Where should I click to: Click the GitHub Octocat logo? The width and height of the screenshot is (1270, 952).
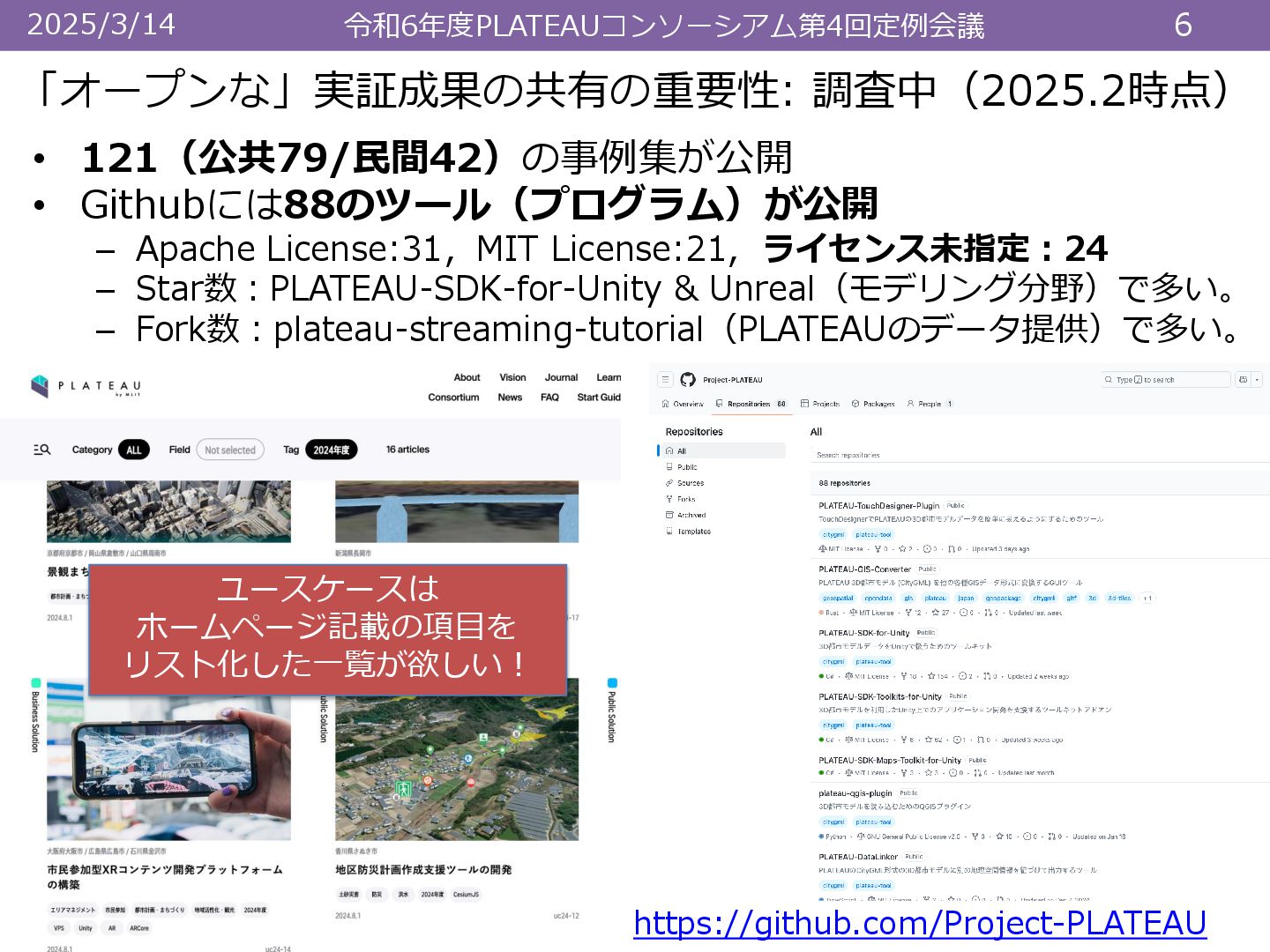[688, 380]
